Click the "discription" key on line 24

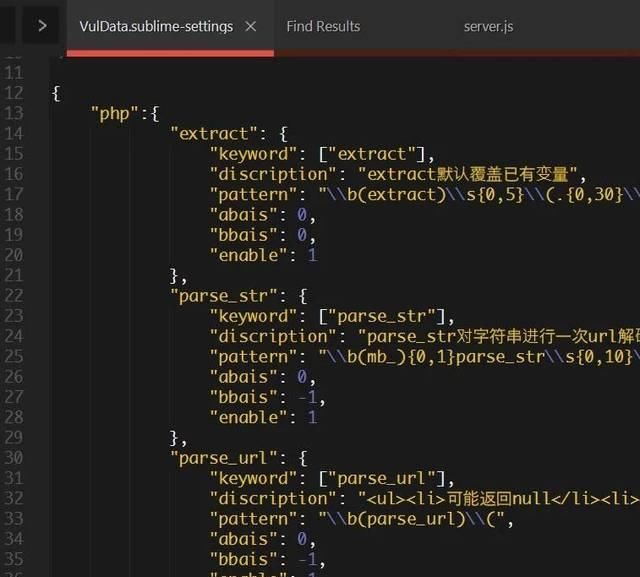tap(268, 336)
